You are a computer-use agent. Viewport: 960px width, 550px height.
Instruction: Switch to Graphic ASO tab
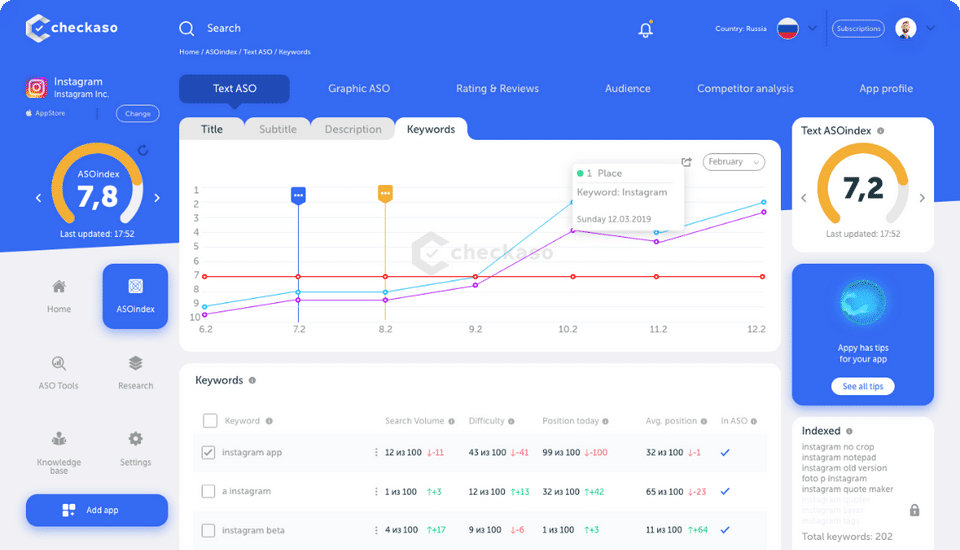pos(359,89)
